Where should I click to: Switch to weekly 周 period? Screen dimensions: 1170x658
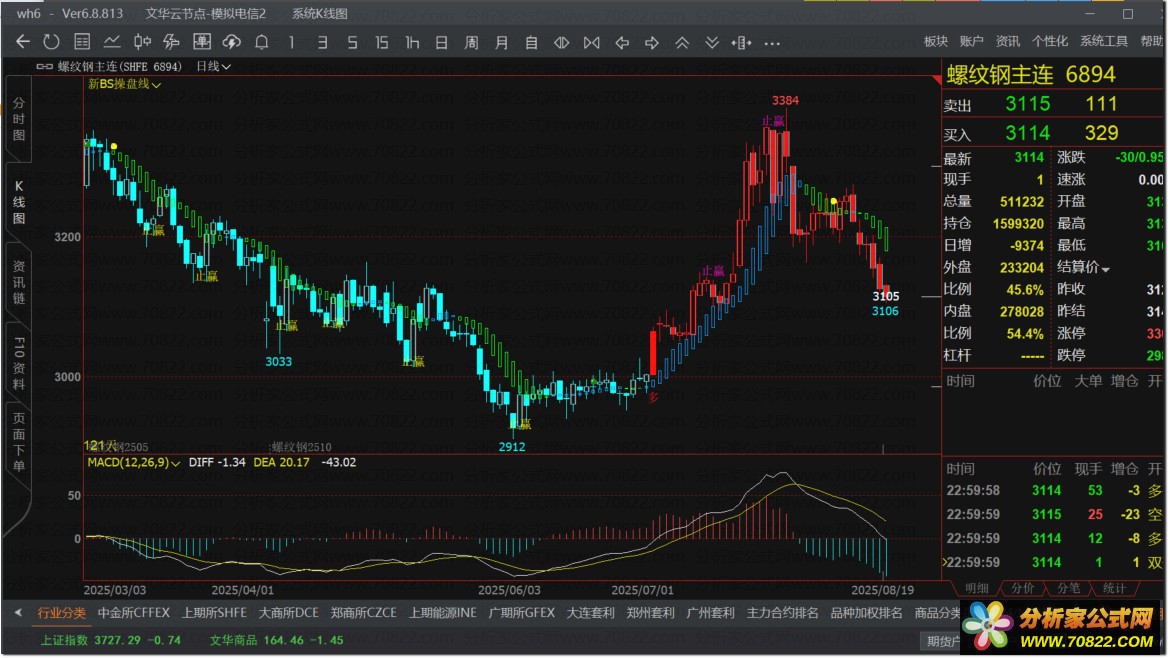click(x=472, y=43)
